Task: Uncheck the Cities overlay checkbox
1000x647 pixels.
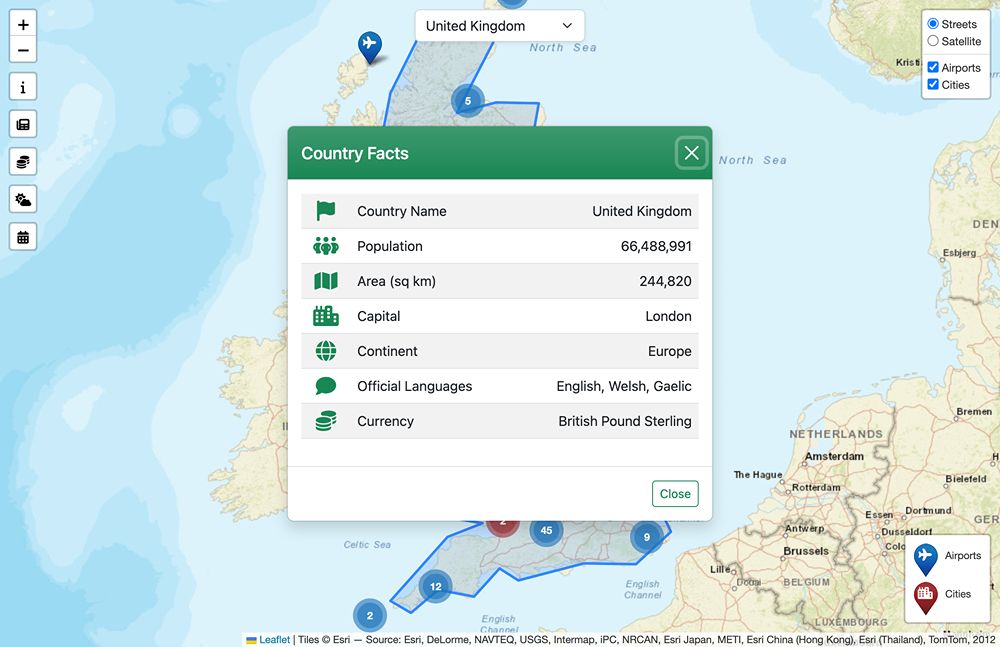Action: pyautogui.click(x=933, y=85)
